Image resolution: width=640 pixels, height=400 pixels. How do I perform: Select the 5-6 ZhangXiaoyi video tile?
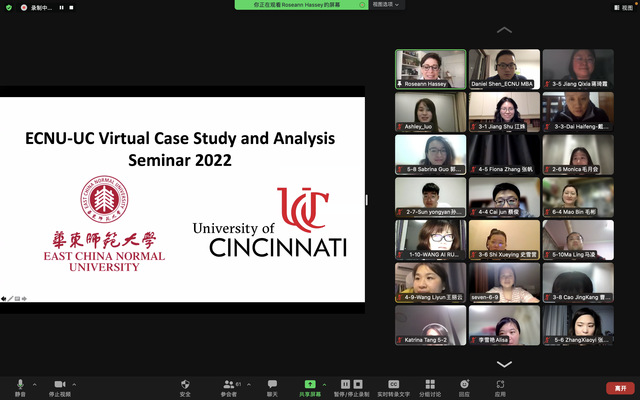pyautogui.click(x=578, y=325)
